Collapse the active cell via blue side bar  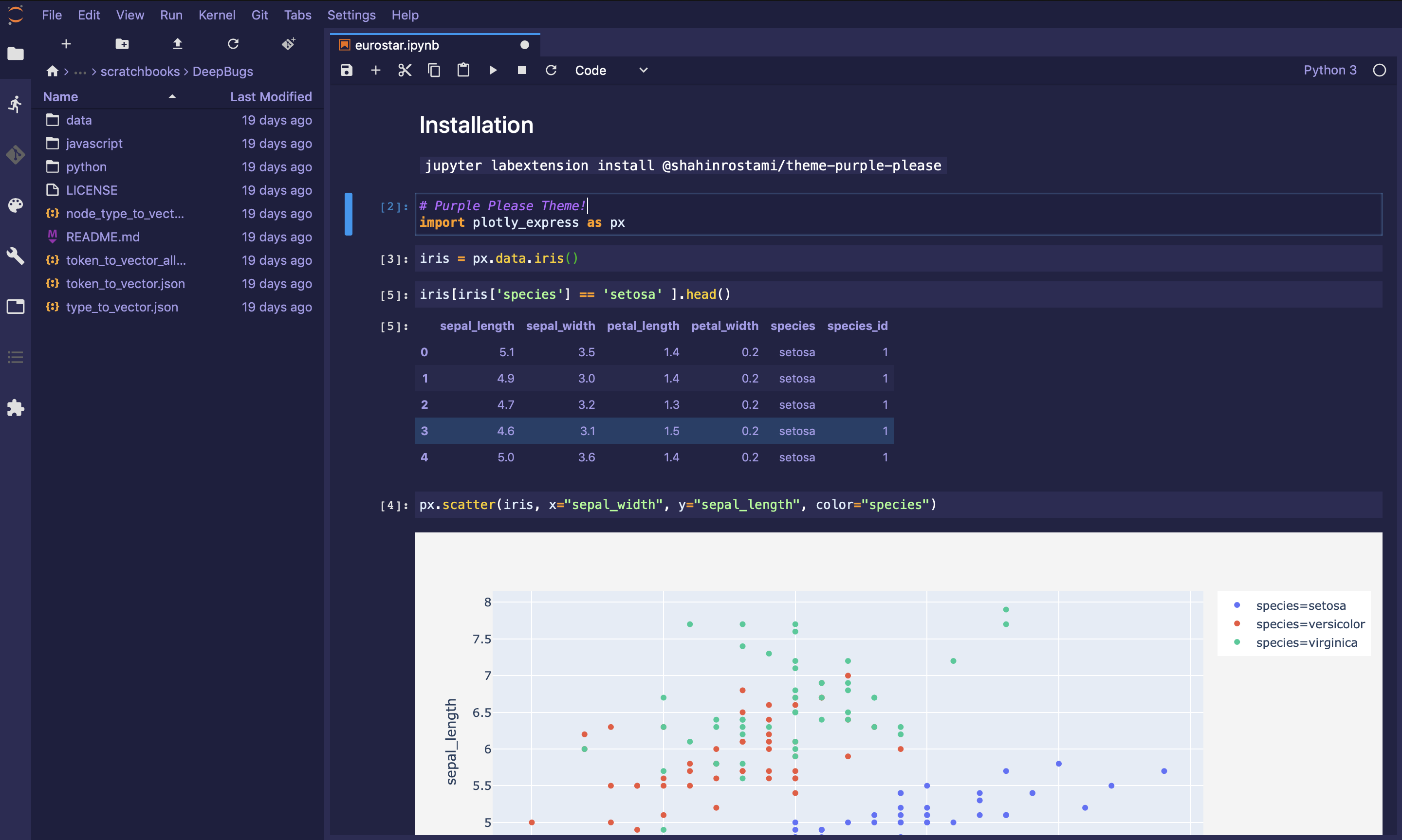[349, 213]
